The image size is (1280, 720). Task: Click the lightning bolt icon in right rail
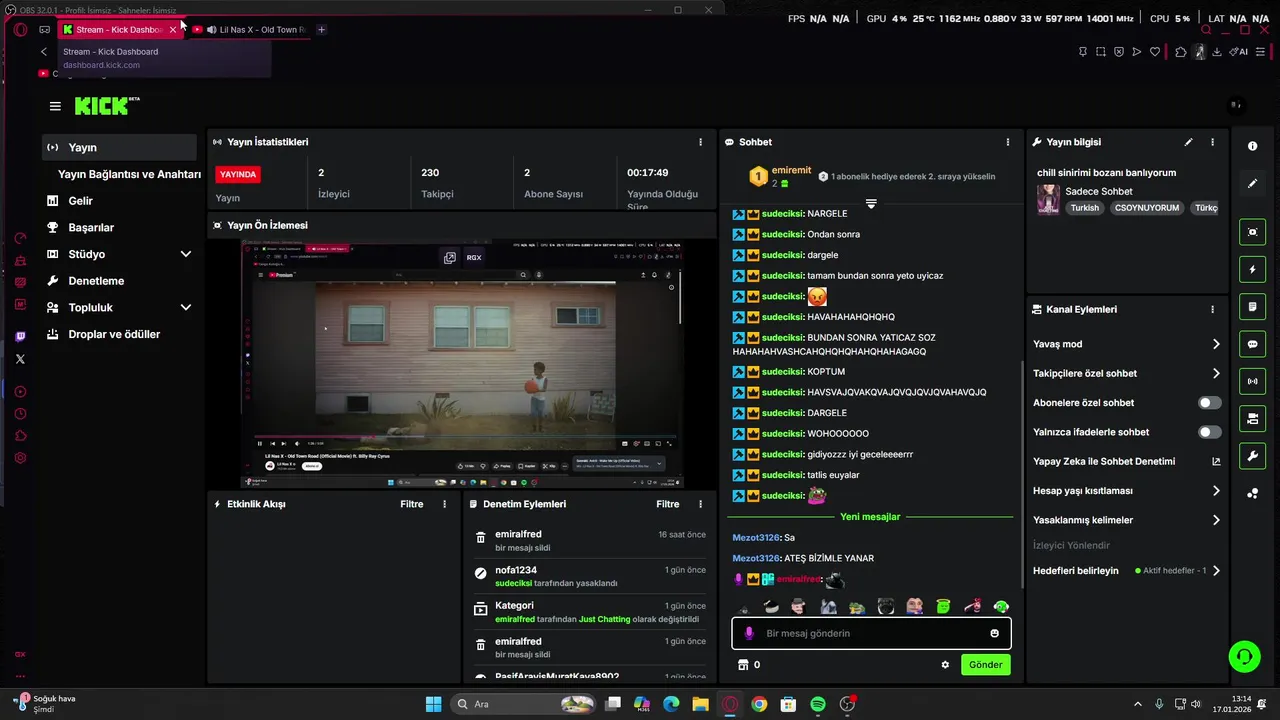point(1252,270)
